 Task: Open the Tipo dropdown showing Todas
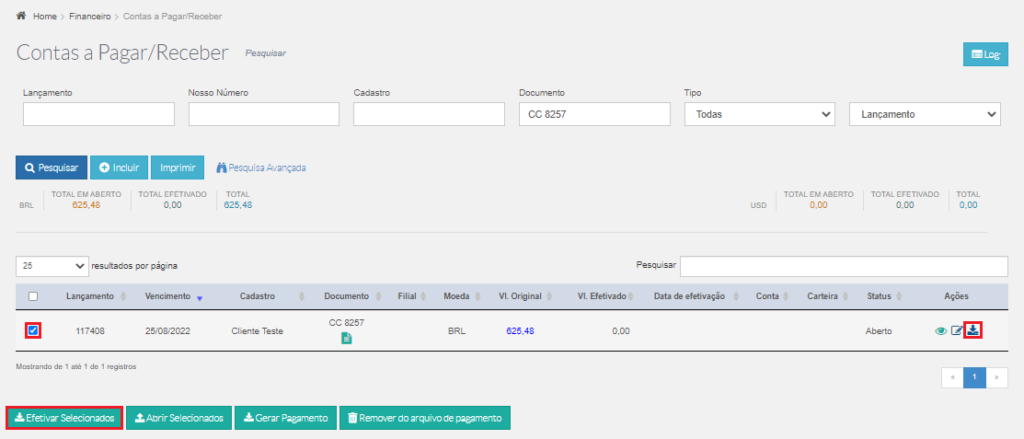click(760, 114)
